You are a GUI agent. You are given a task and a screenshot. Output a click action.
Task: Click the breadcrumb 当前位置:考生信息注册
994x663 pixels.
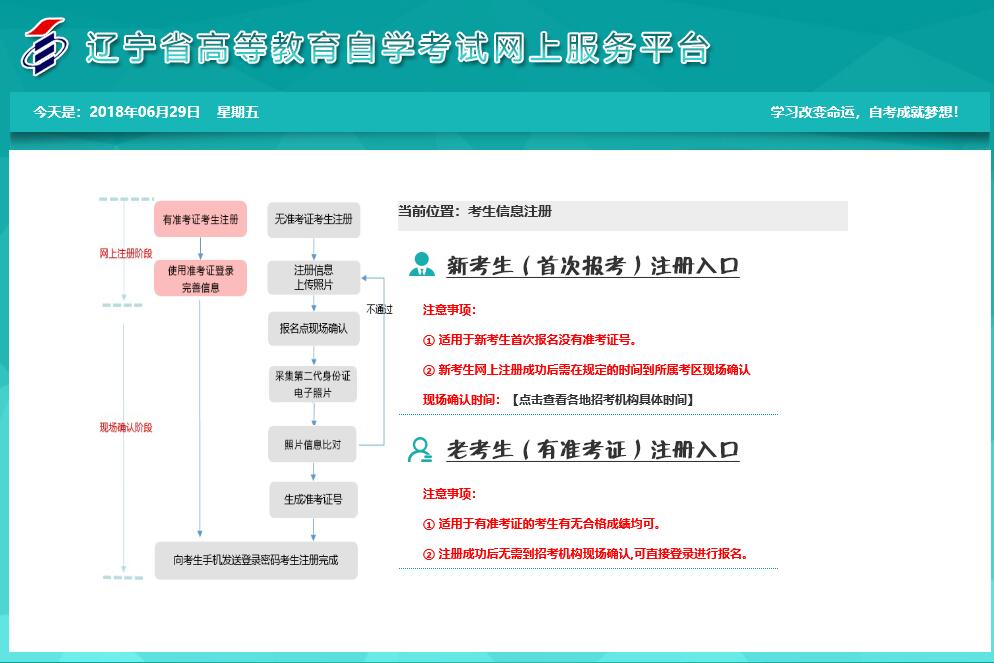[x=475, y=211]
